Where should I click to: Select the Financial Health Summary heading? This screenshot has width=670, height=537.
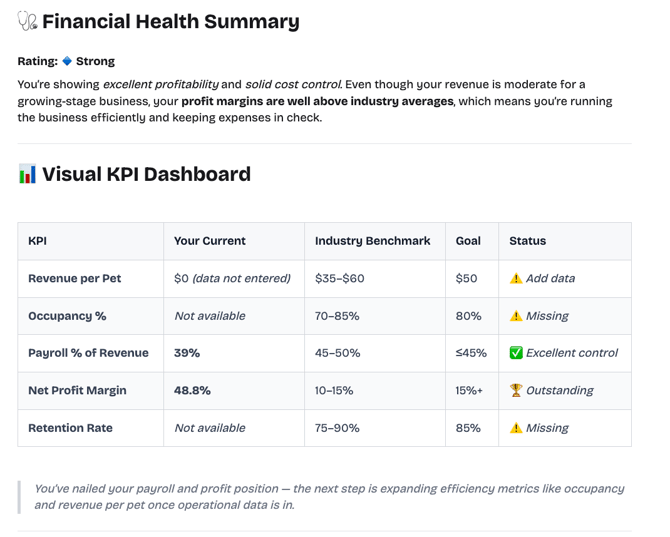point(170,21)
